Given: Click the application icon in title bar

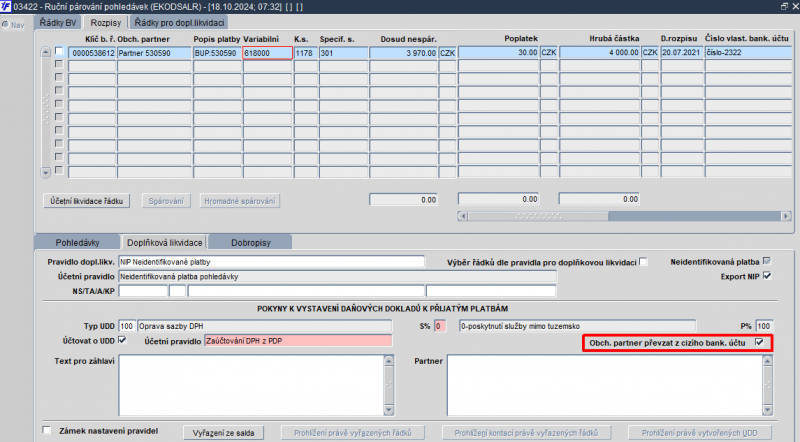Looking at the screenshot, I should pyautogui.click(x=6, y=6).
